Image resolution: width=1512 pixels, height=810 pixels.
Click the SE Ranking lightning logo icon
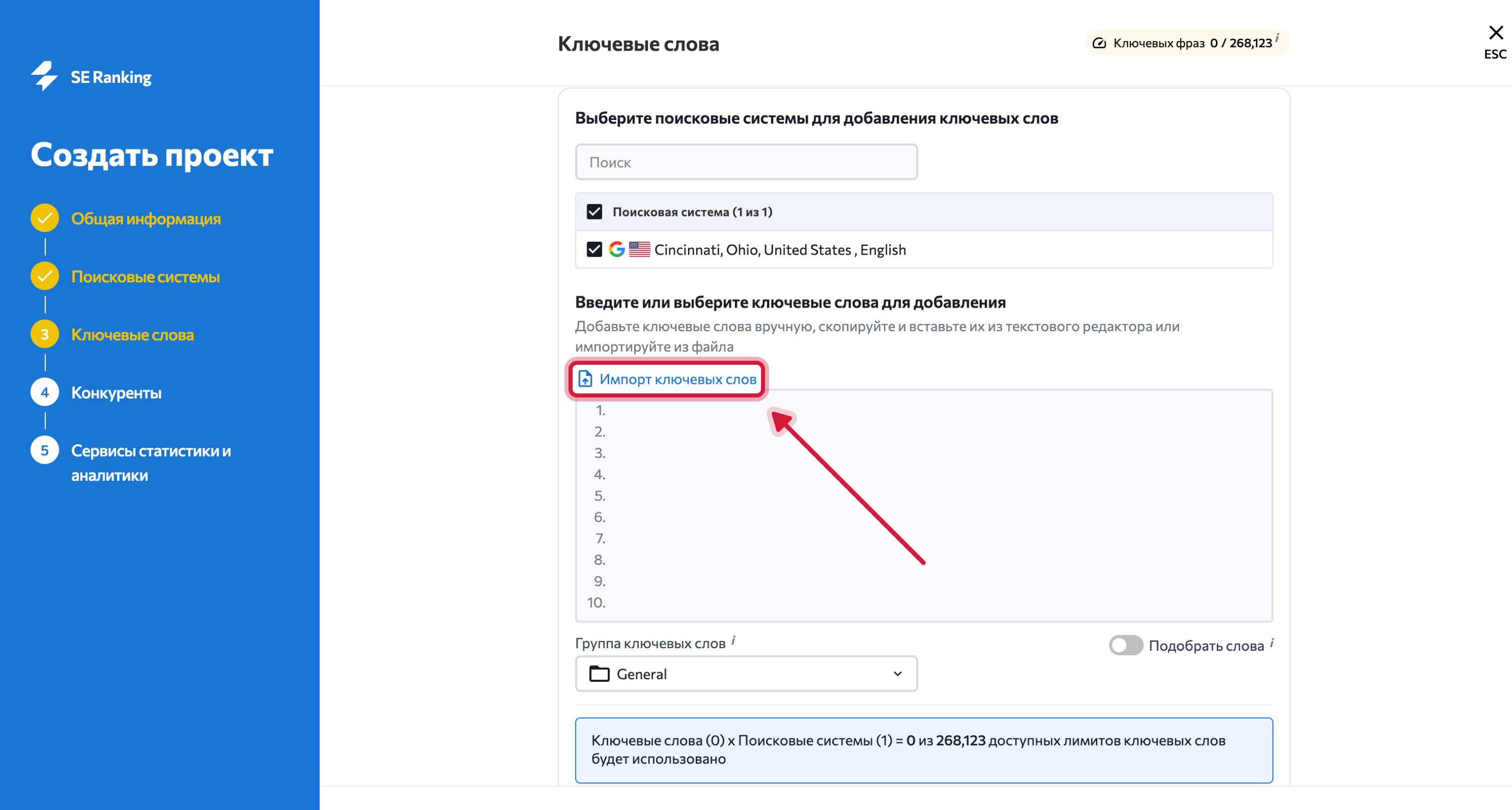[x=44, y=76]
